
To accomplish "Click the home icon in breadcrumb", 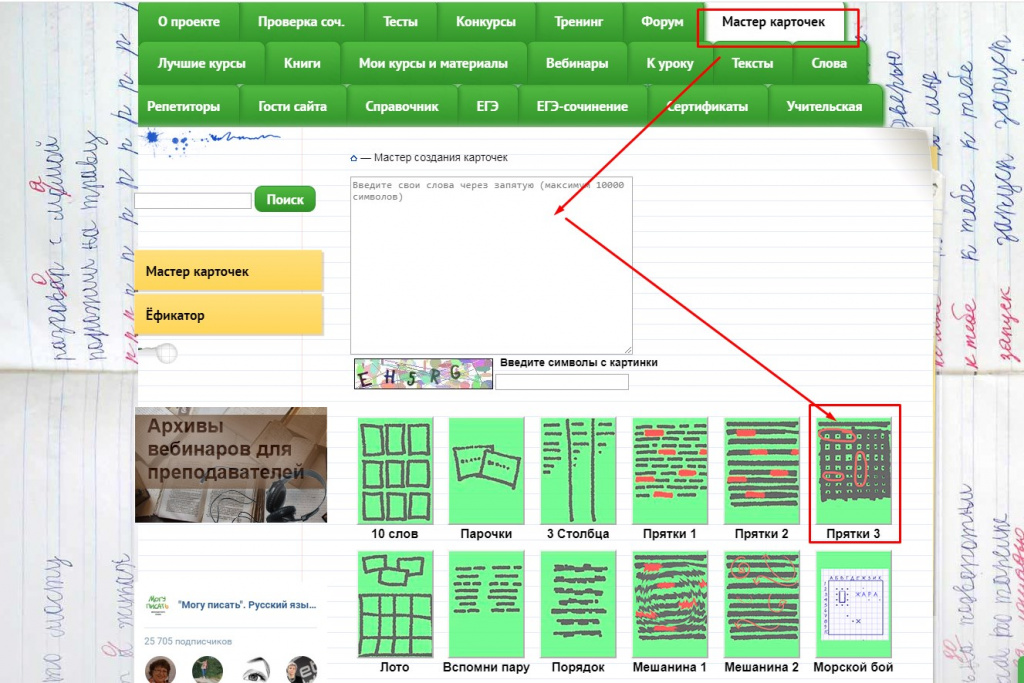I will [x=354, y=158].
